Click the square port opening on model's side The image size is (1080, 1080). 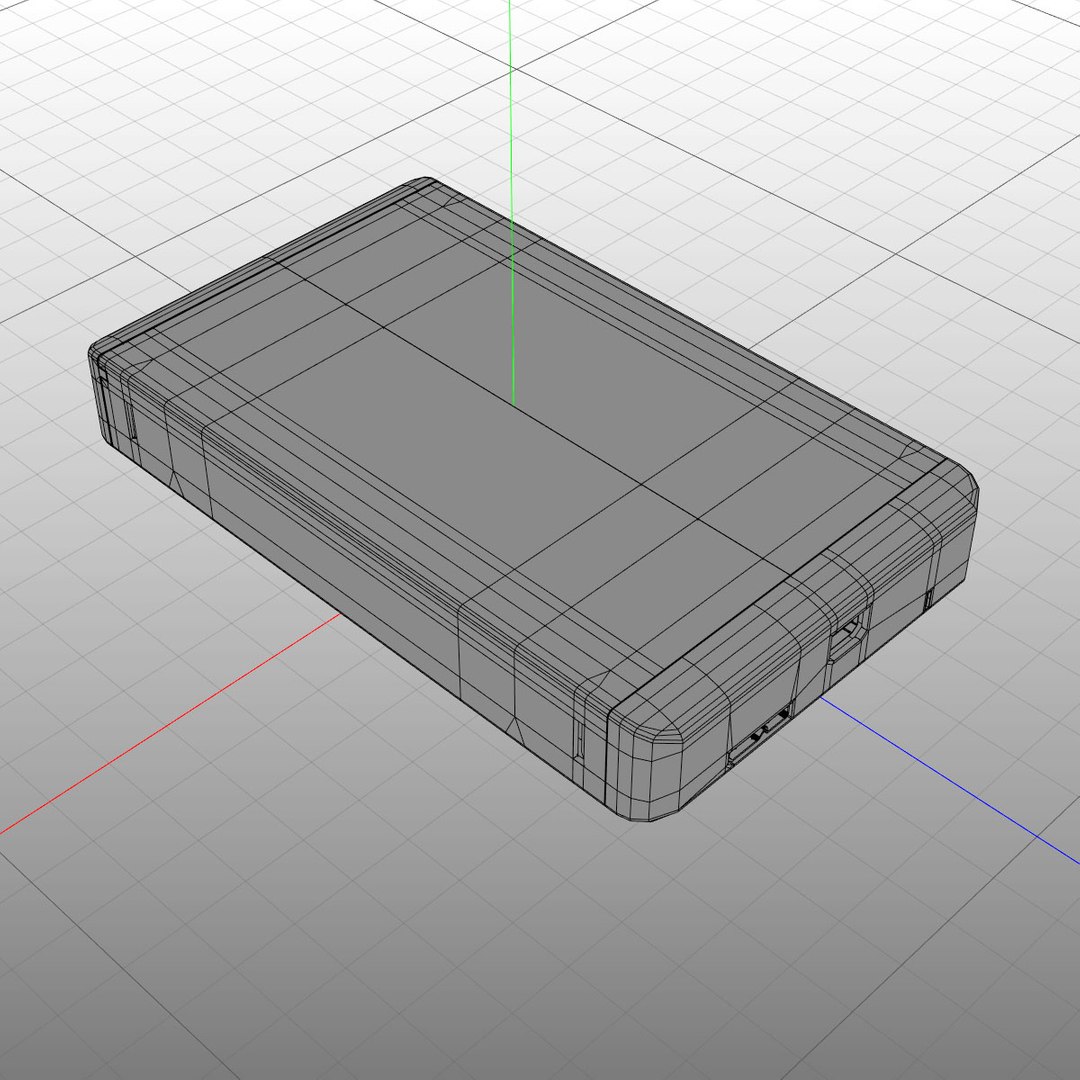point(849,634)
